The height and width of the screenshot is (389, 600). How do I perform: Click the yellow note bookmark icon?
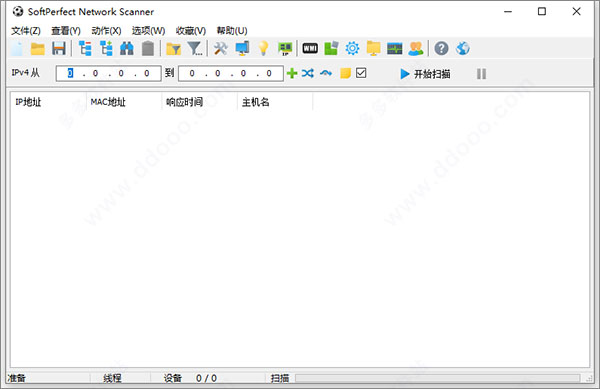[345, 73]
